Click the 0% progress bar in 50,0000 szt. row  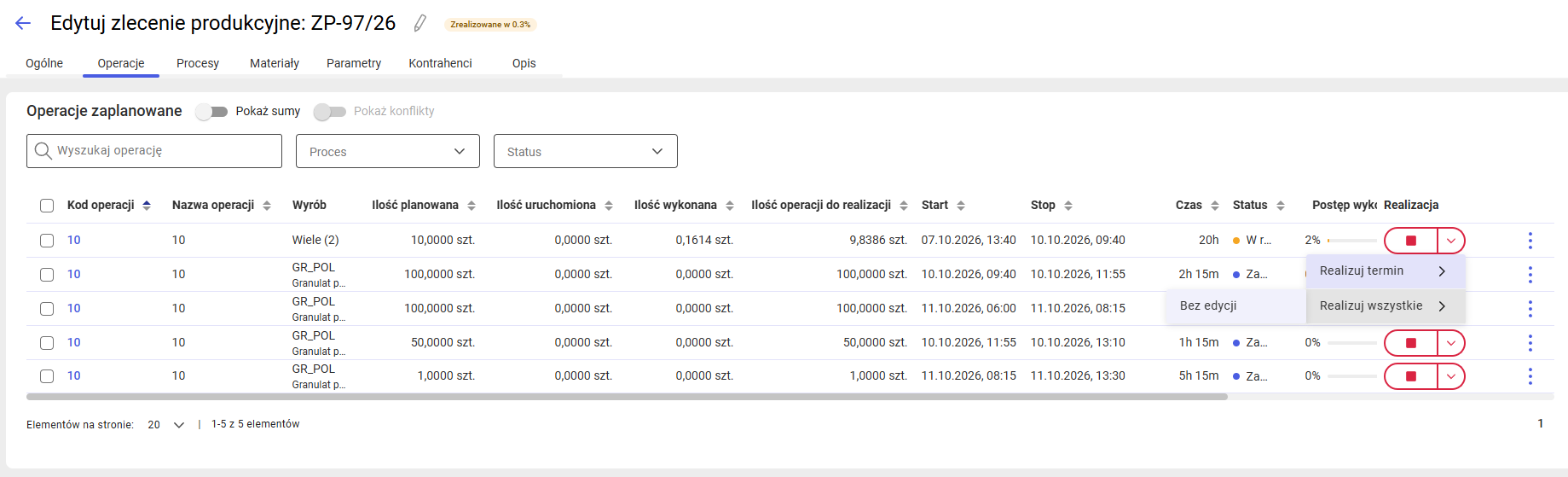[1352, 343]
